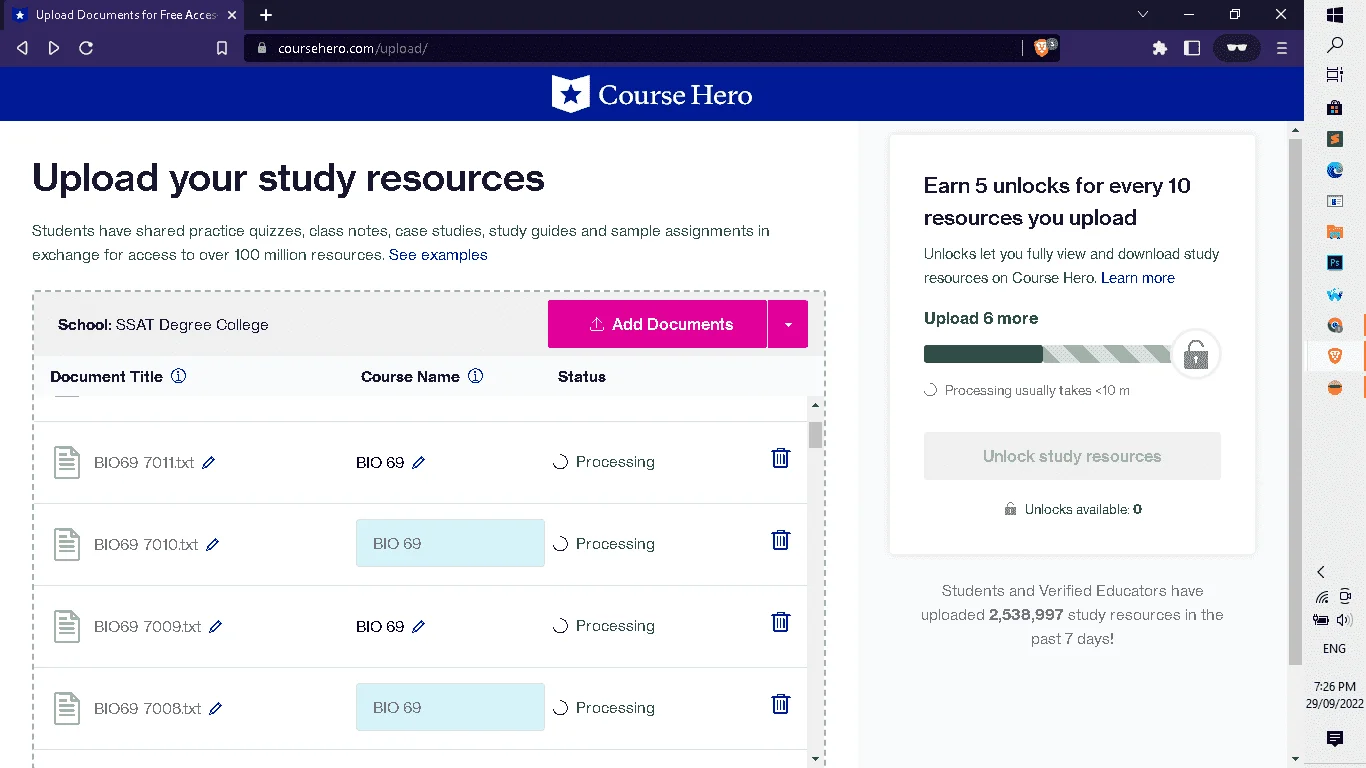This screenshot has width=1366, height=768.
Task: Open the browser extensions puzzle icon
Action: click(x=1160, y=48)
